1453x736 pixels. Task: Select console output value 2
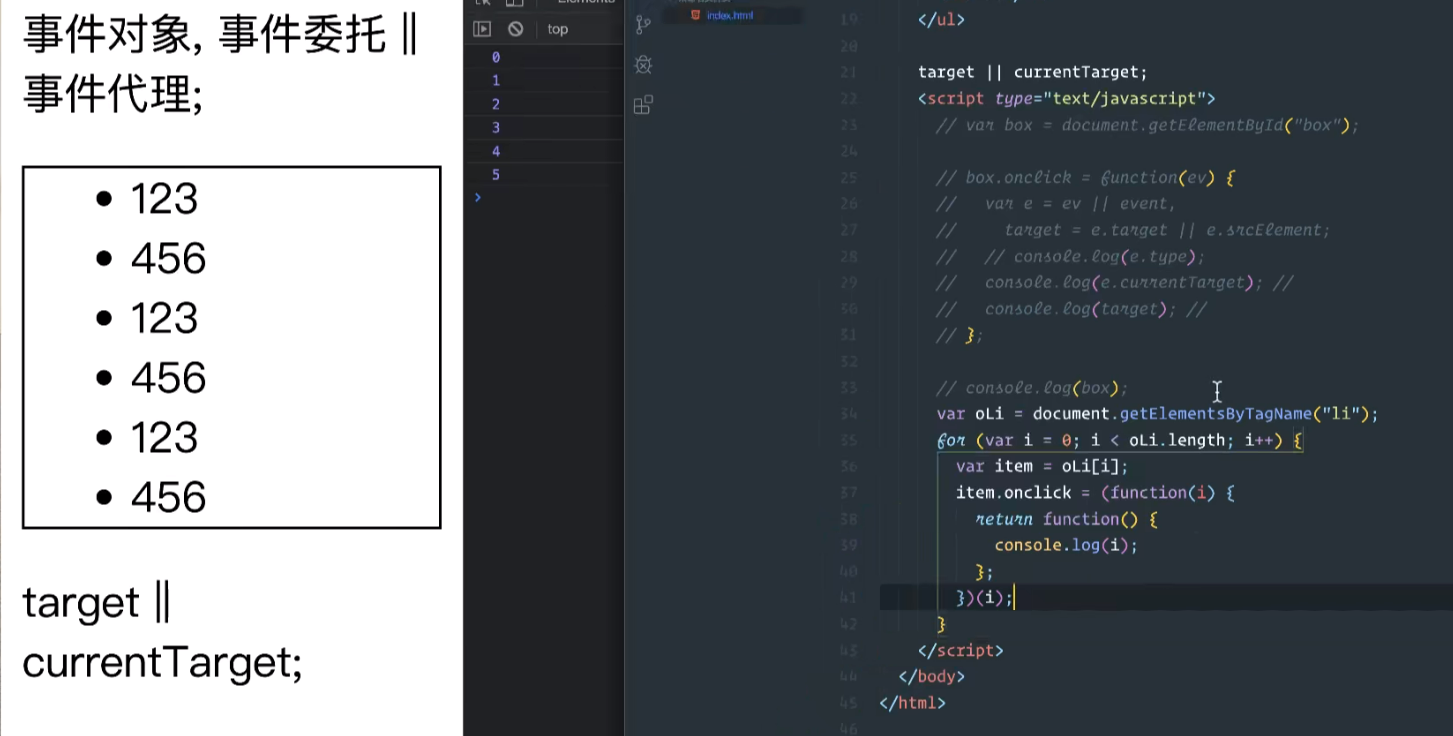(496, 105)
